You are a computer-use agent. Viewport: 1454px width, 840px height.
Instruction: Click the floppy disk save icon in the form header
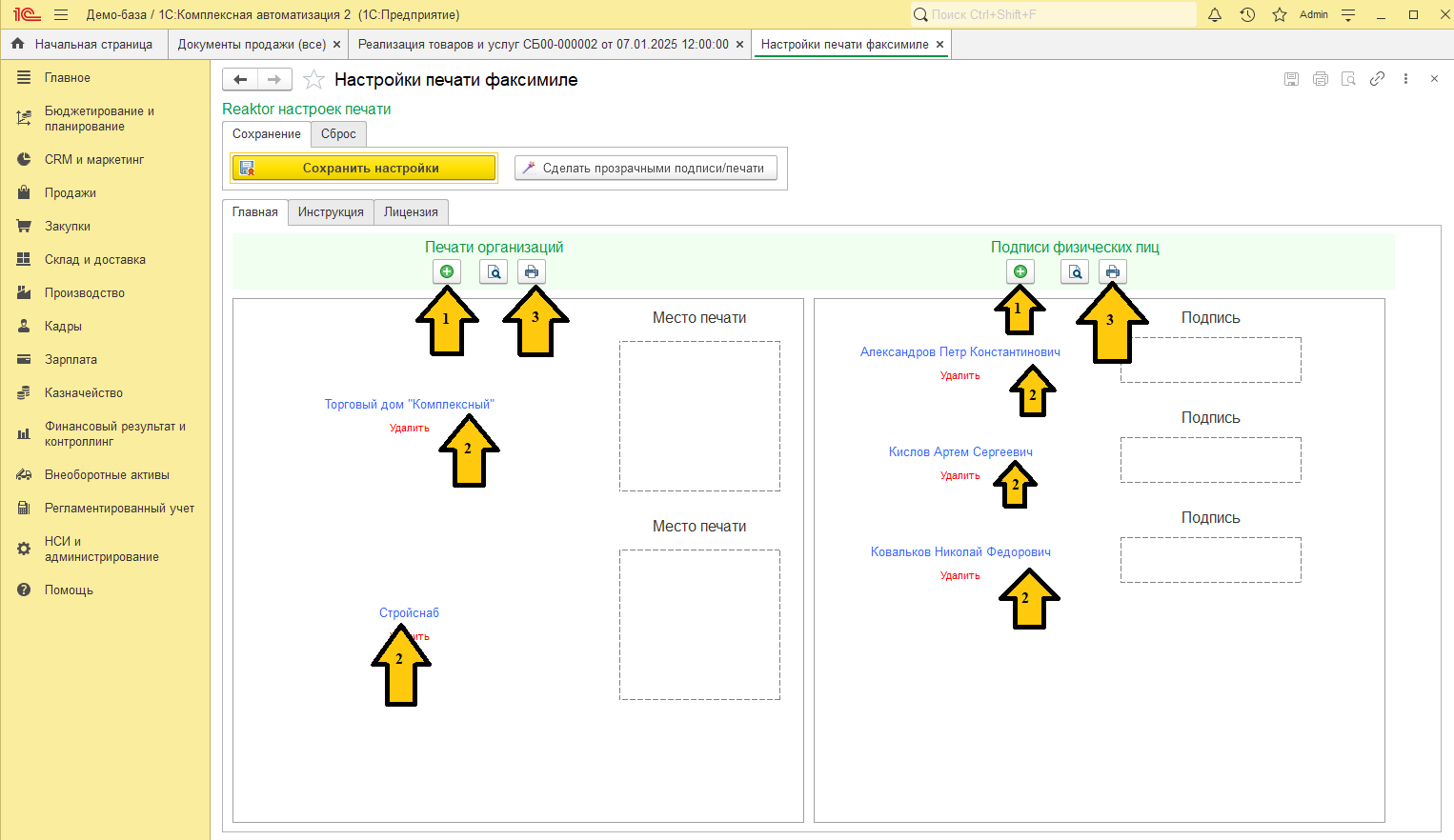click(x=1292, y=79)
